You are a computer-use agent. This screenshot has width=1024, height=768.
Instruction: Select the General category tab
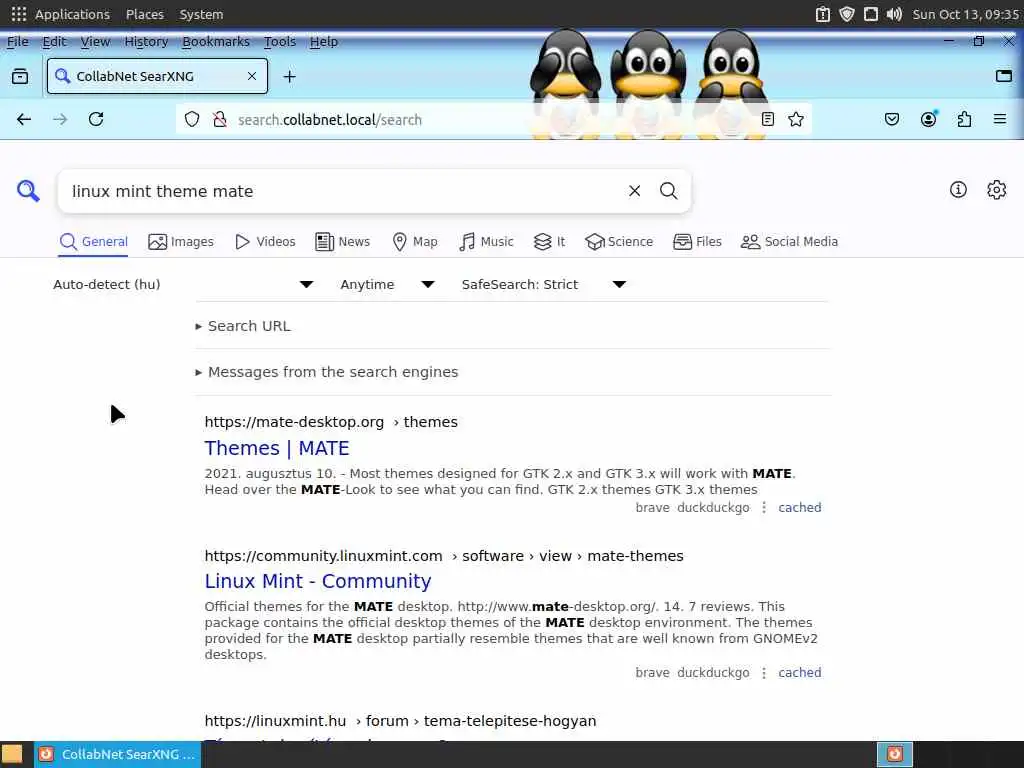click(93, 242)
